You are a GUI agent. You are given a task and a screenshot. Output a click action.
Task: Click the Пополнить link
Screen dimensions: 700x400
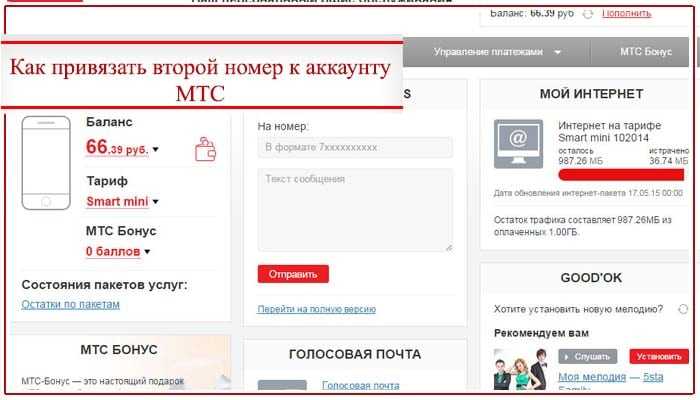[x=626, y=13]
